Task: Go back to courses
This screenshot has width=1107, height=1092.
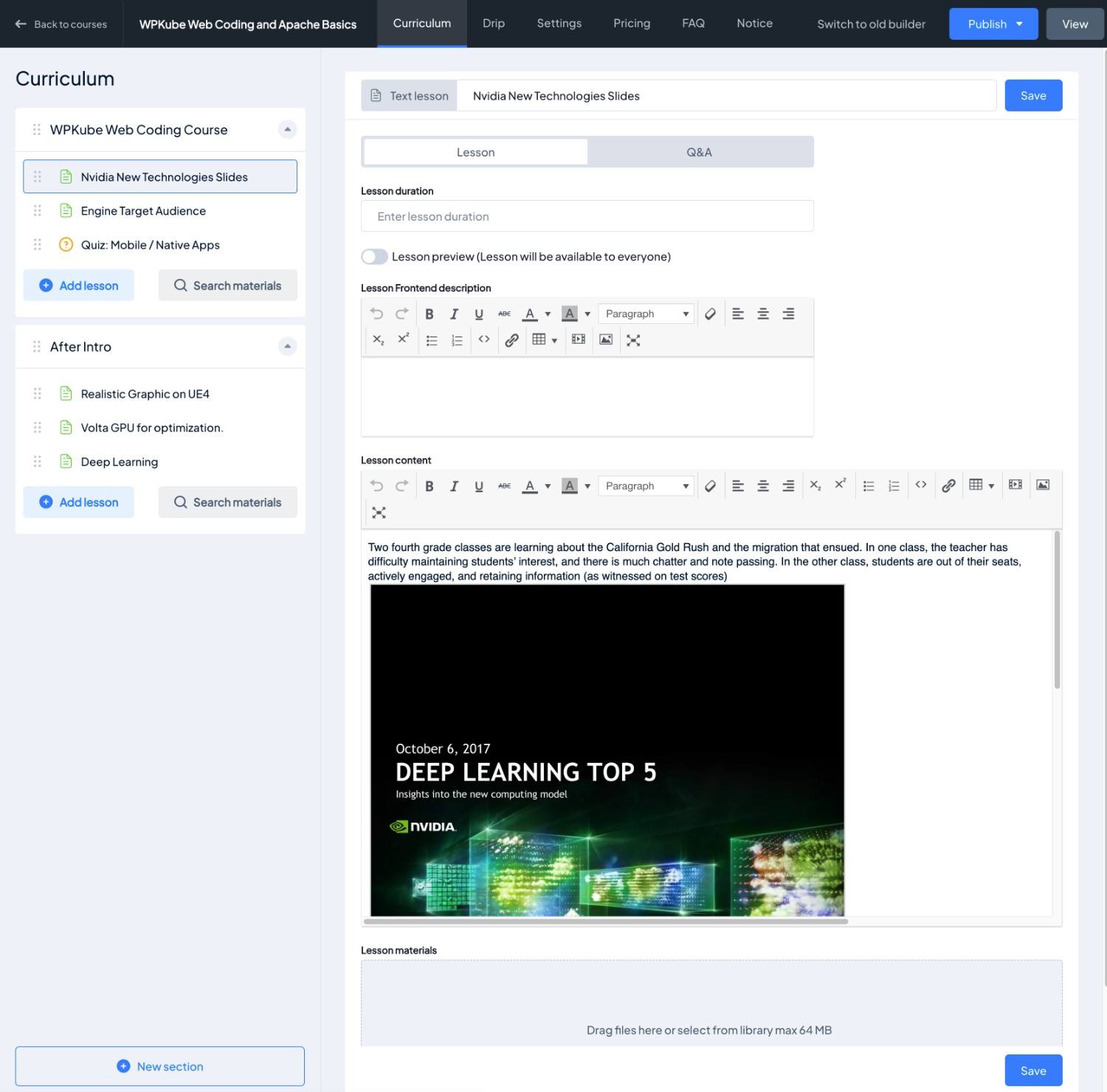Action: click(x=61, y=24)
